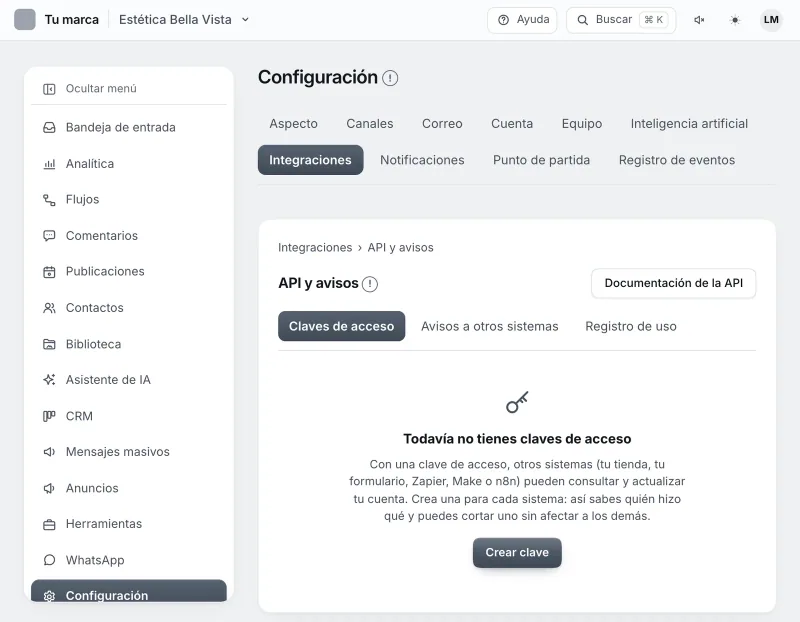Open Publicaciones in sidebar

coord(129,272)
